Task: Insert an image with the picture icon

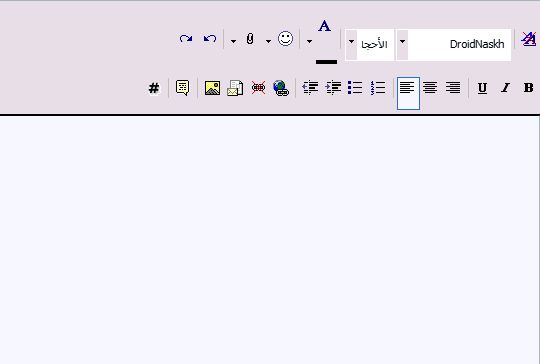Action: pyautogui.click(x=212, y=88)
